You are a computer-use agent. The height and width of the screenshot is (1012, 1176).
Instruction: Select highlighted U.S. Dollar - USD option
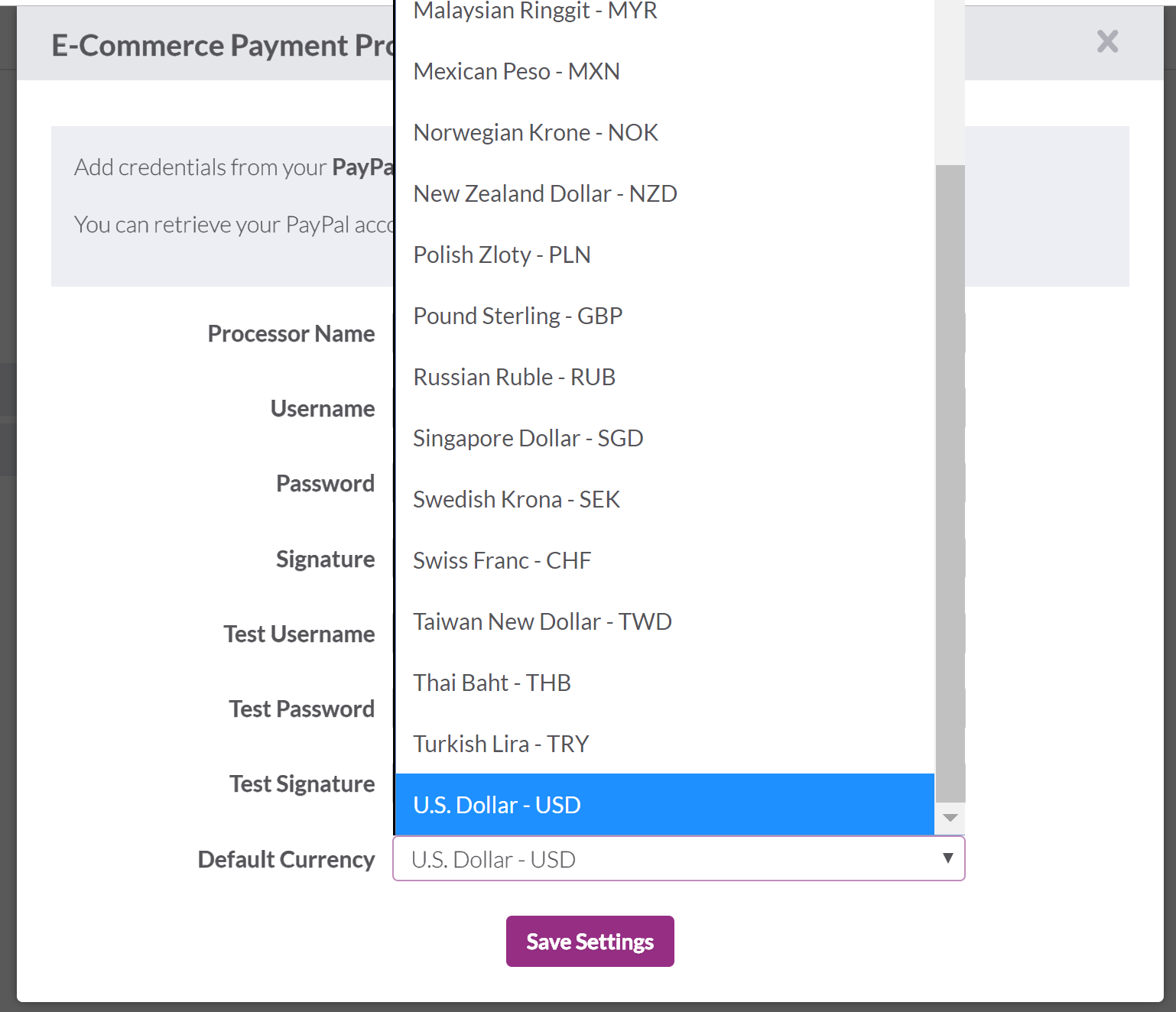[664, 804]
